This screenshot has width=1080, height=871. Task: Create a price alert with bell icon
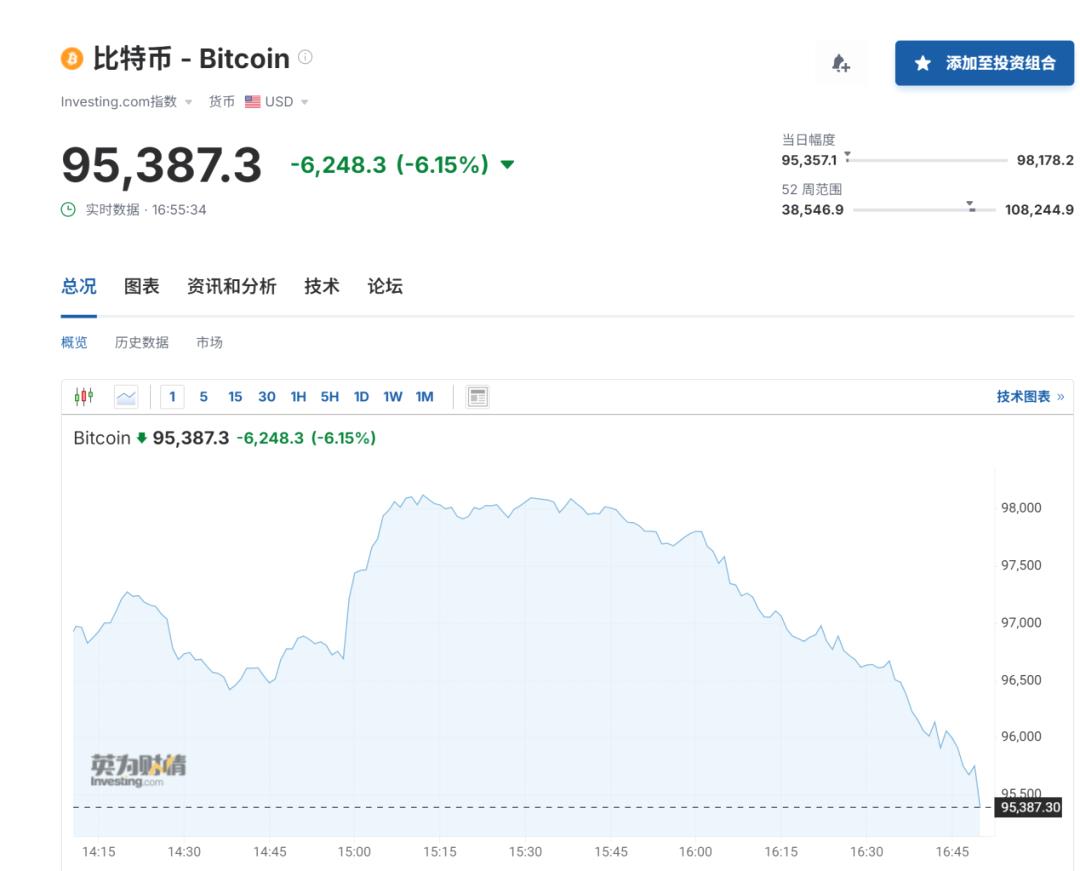841,63
